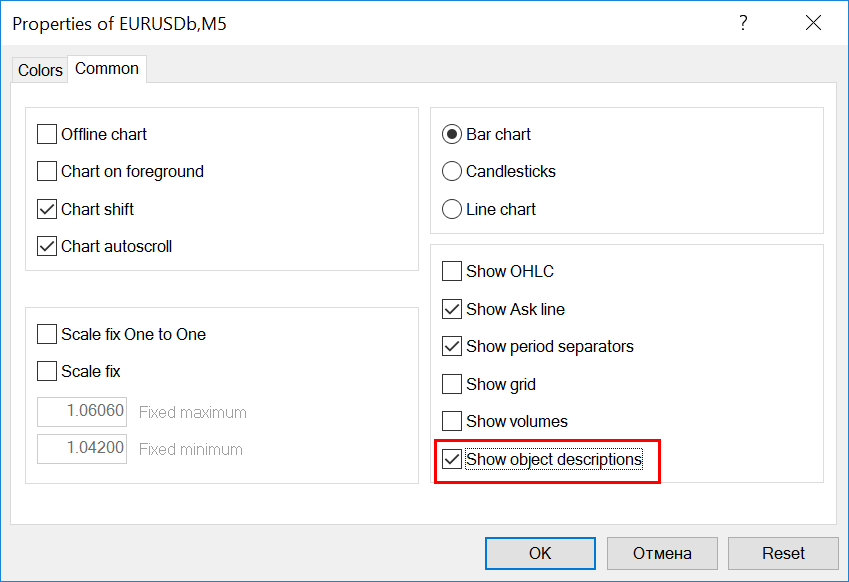
Task: Tick Chart on foreground option
Action: point(47,171)
